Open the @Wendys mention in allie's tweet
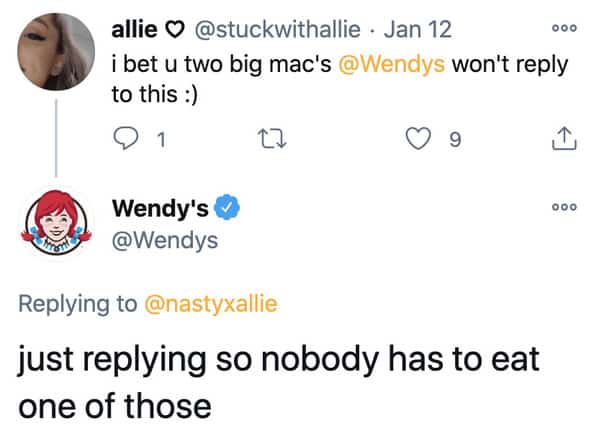 [392, 64]
